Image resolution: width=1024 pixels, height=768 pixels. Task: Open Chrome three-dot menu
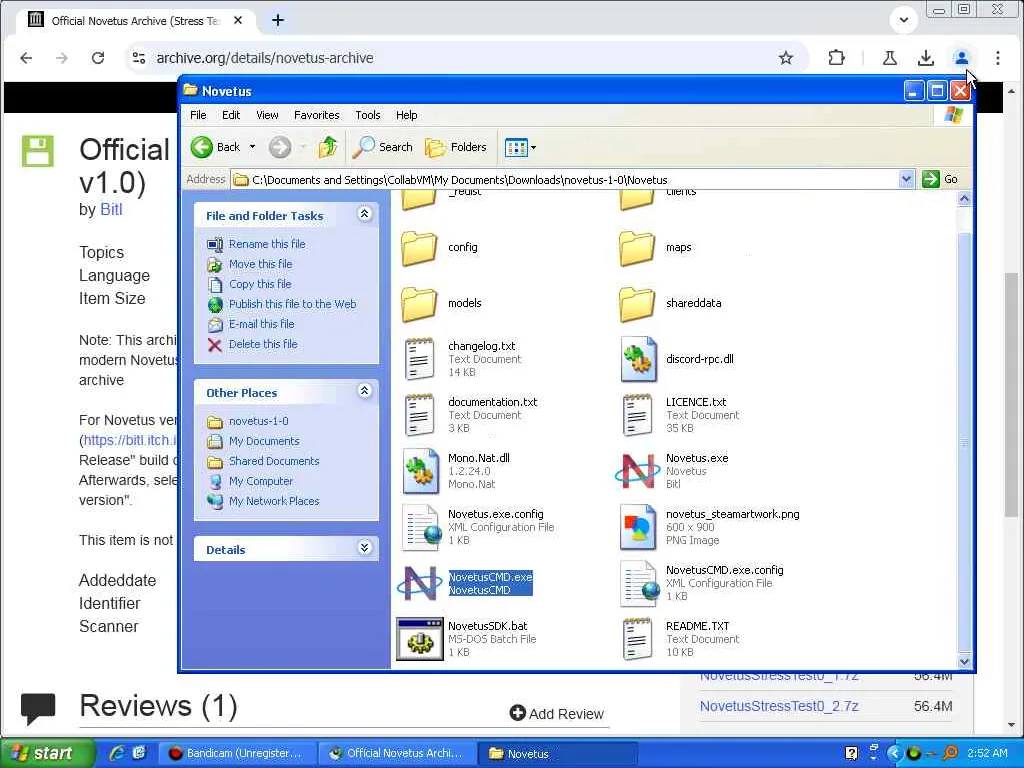997,58
